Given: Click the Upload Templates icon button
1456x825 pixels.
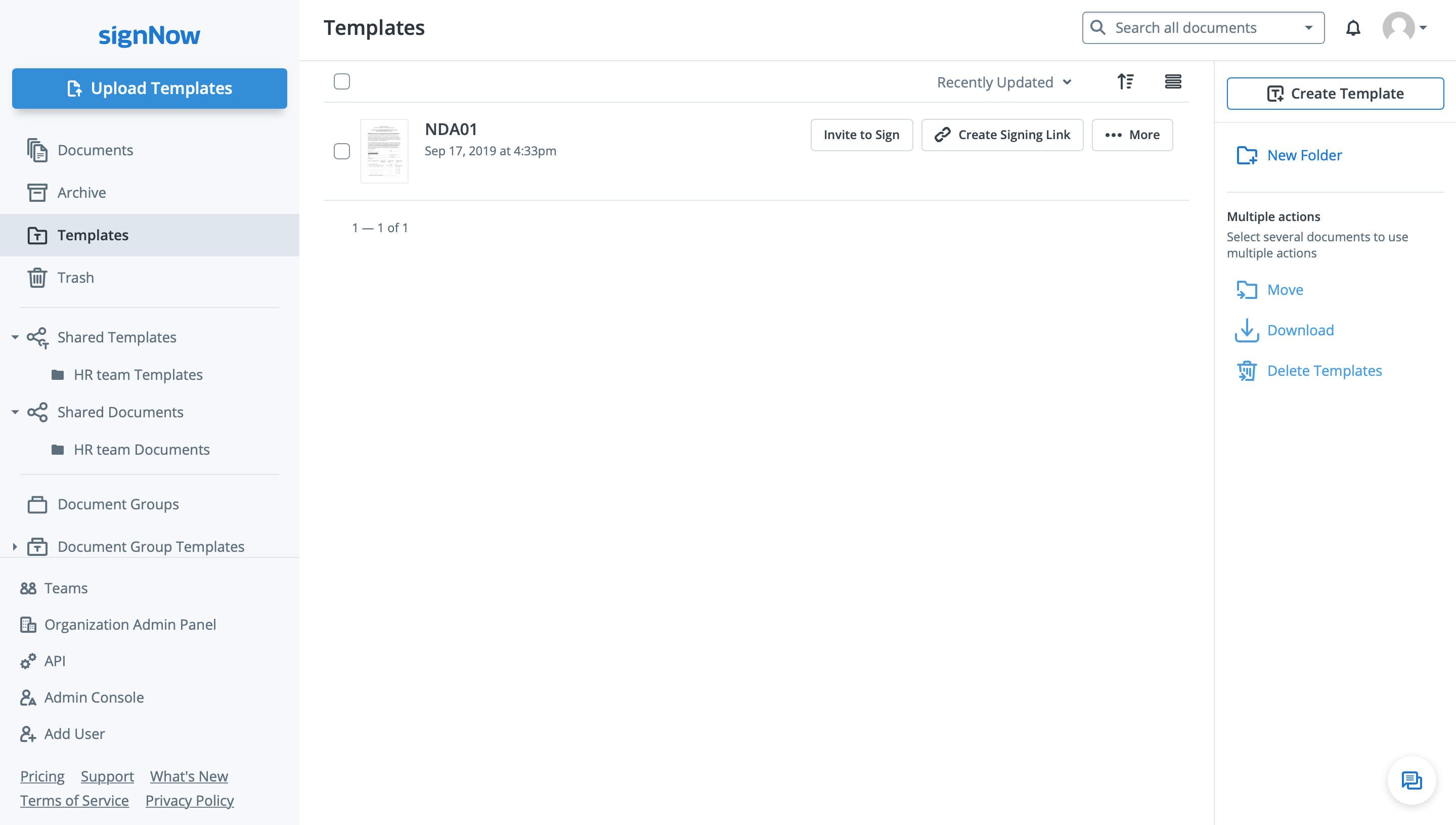Looking at the screenshot, I should [x=74, y=88].
